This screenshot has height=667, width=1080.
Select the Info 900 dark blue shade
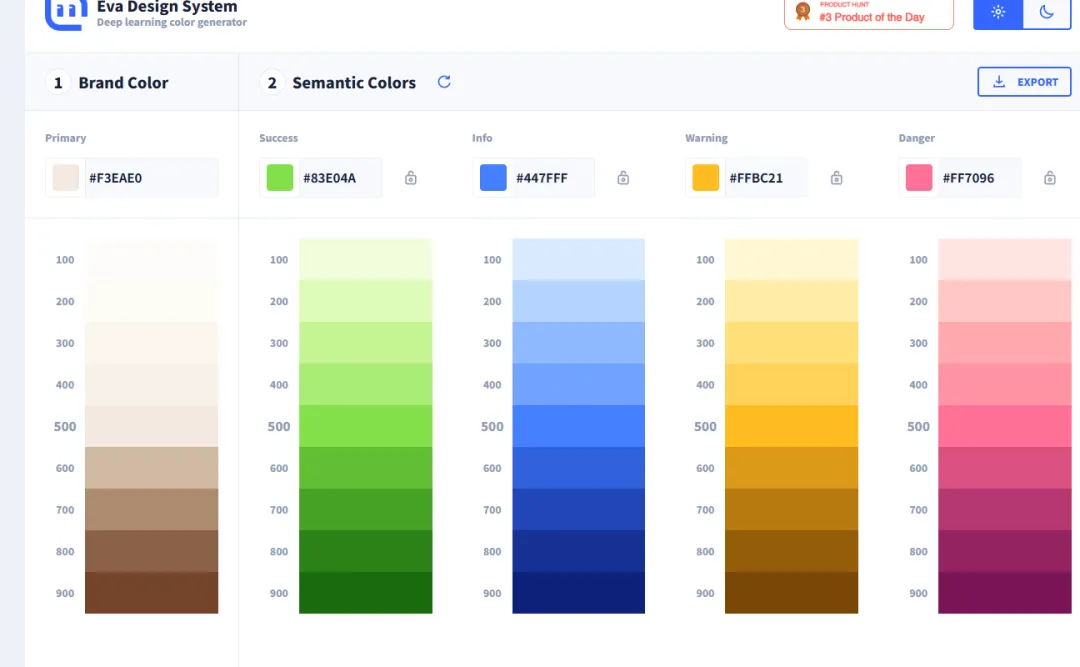coord(578,593)
